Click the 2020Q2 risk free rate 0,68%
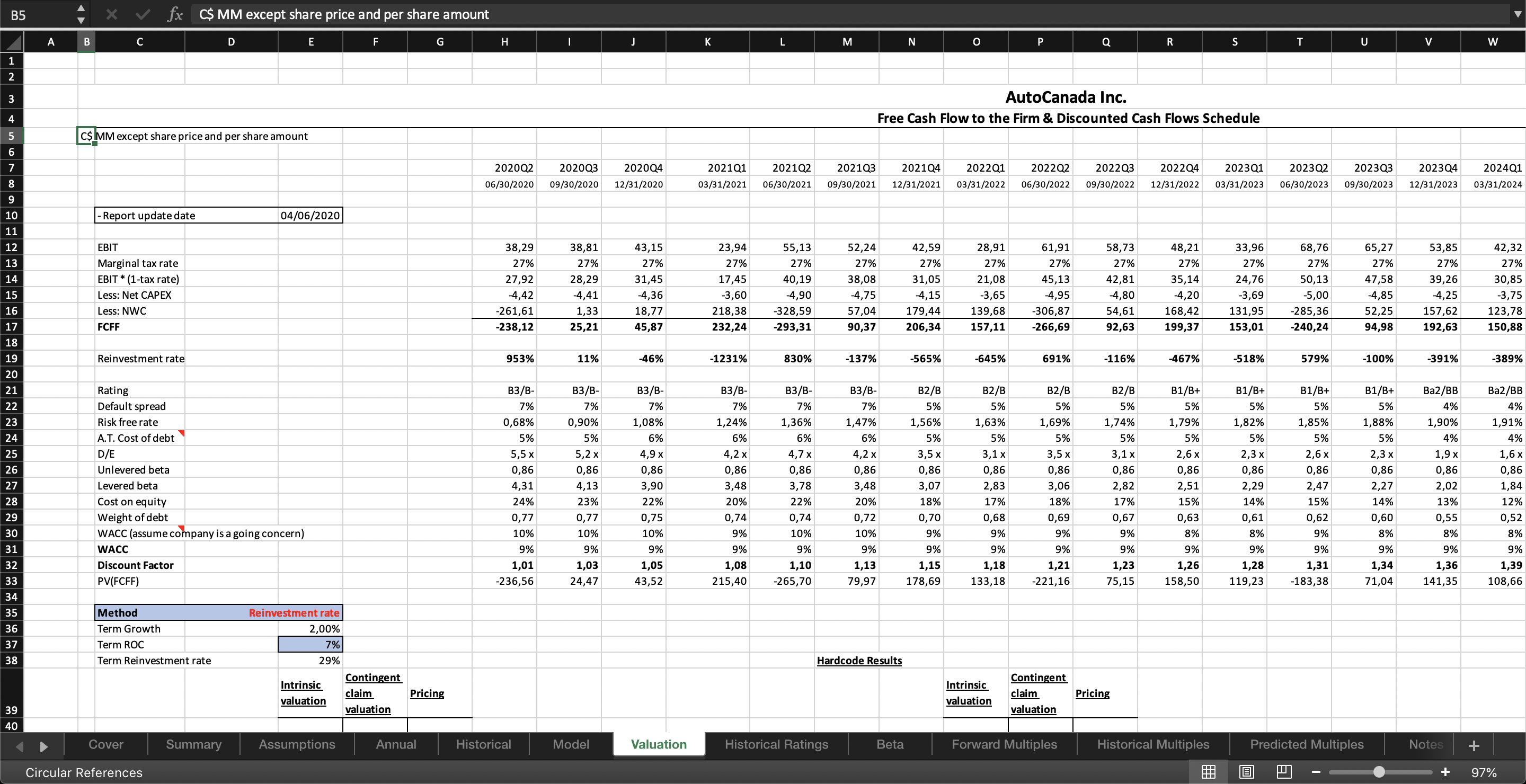 pyautogui.click(x=504, y=422)
